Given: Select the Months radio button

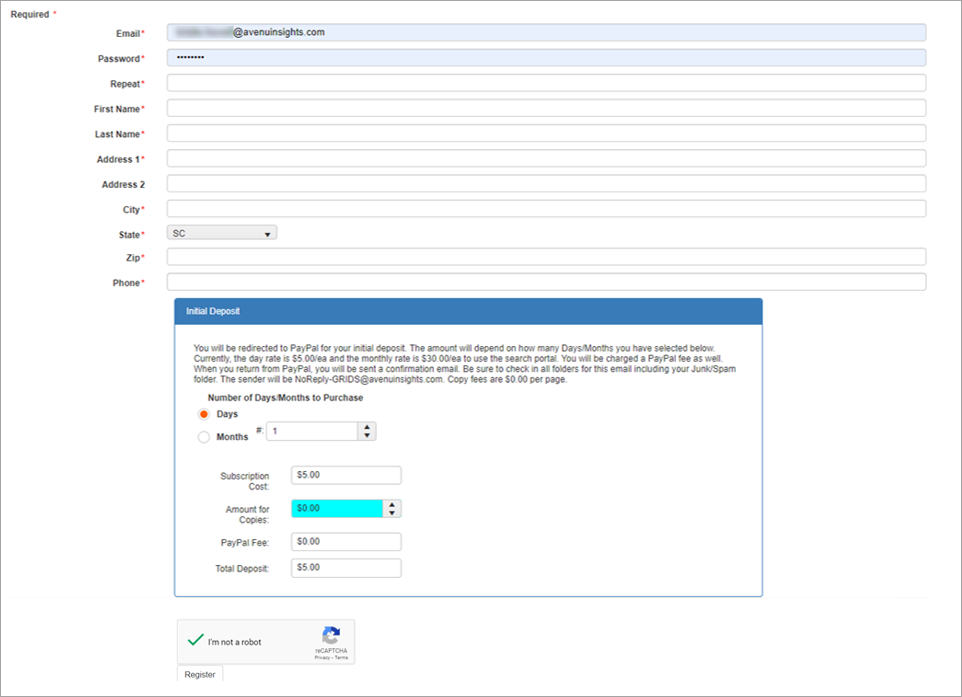Looking at the screenshot, I should pyautogui.click(x=204, y=437).
